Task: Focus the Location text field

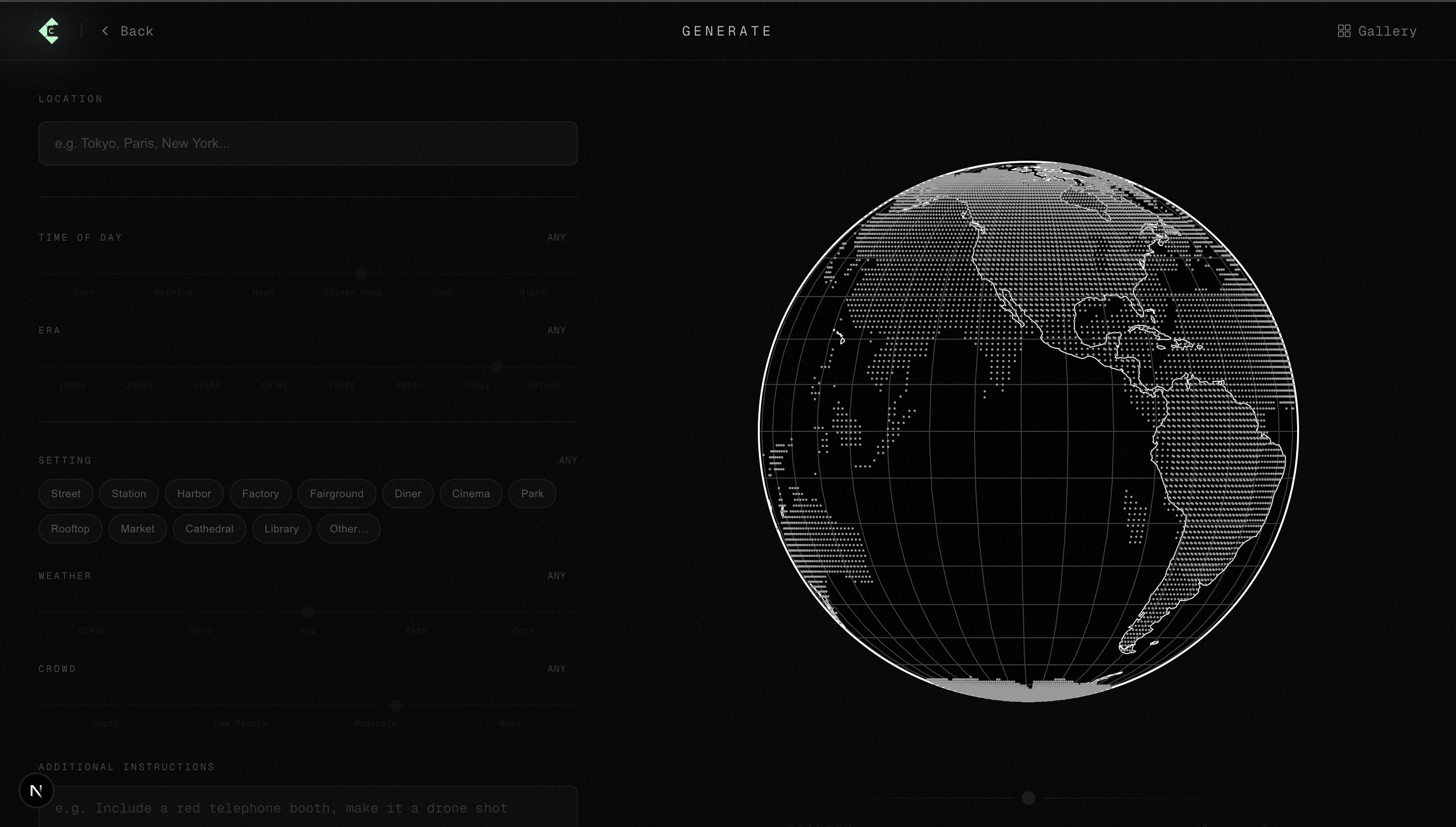Action: tap(307, 143)
